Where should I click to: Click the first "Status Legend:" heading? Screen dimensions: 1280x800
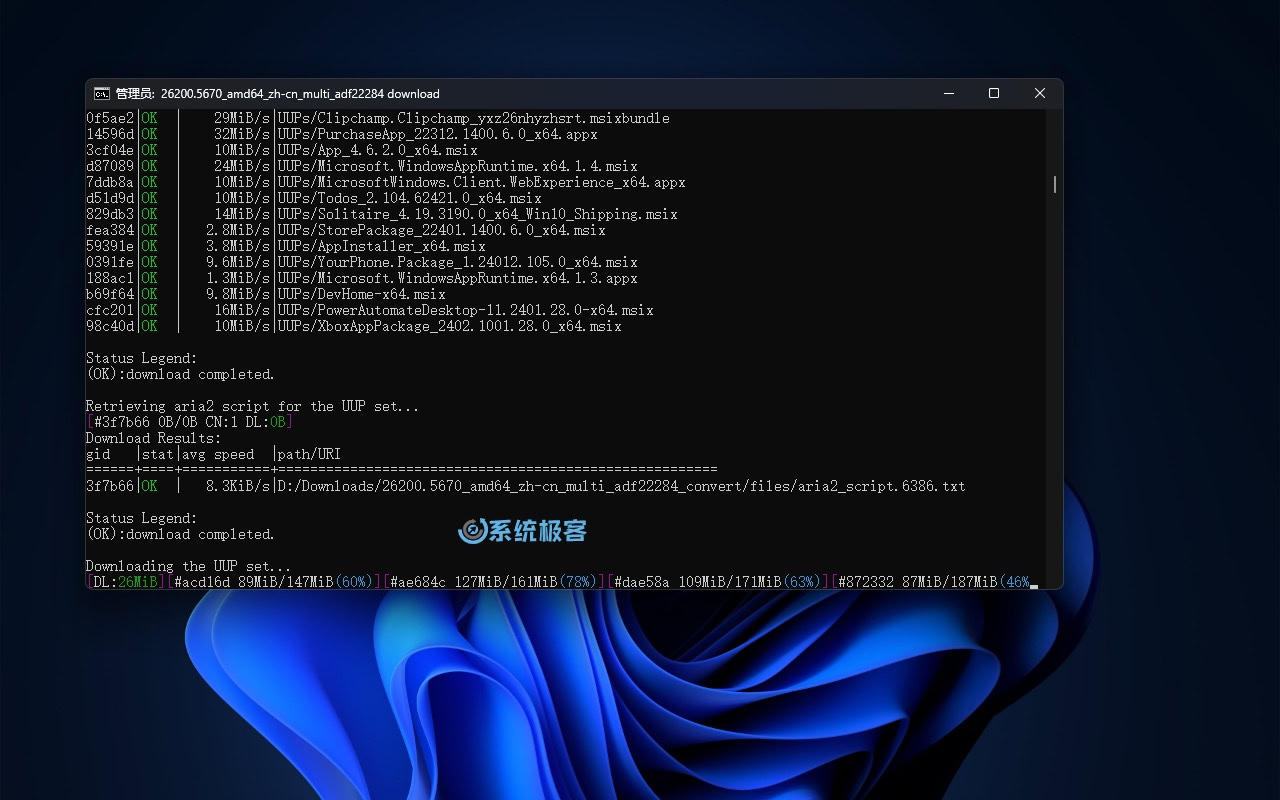[142, 358]
